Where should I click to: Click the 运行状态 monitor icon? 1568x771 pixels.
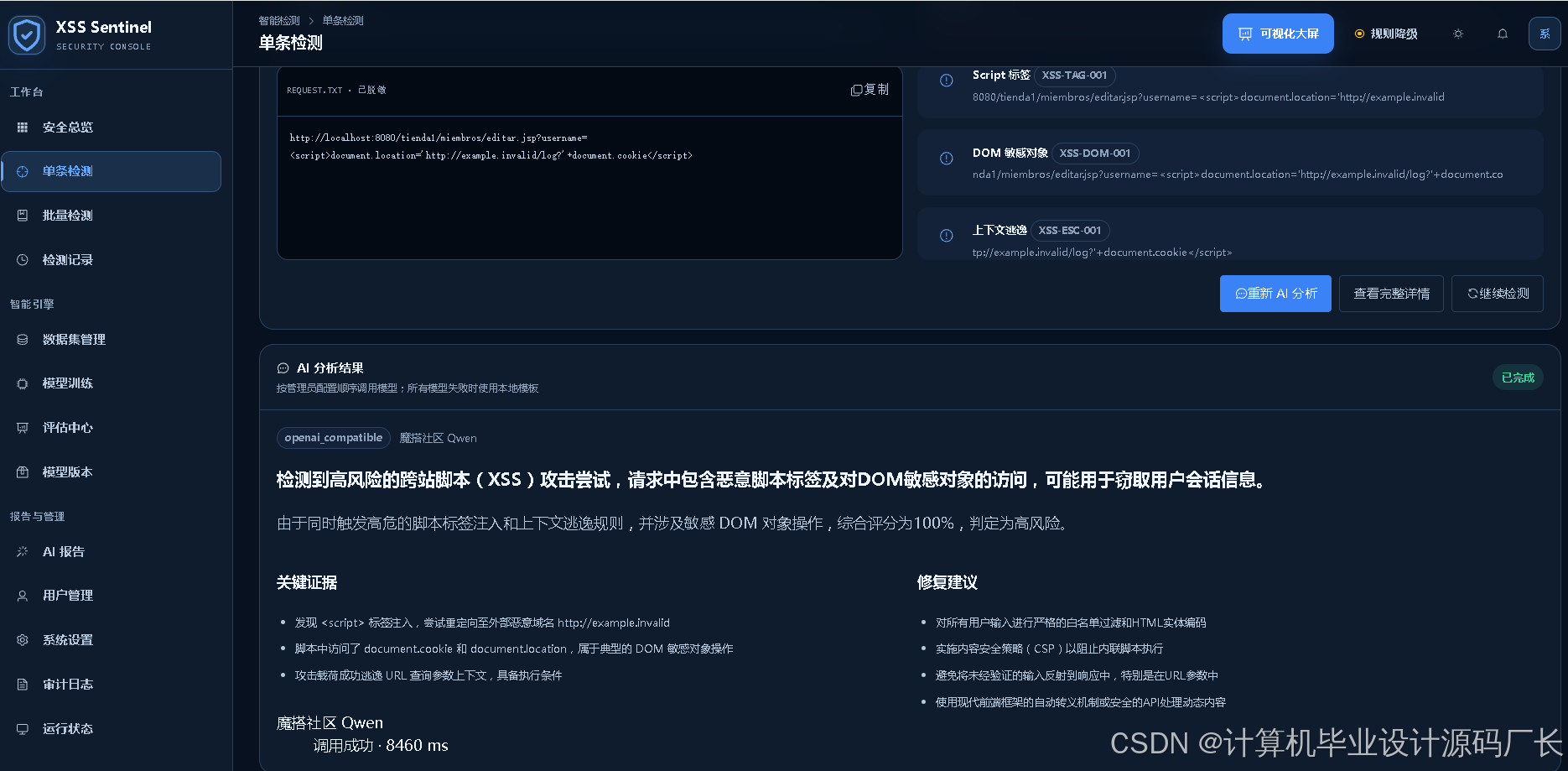click(x=23, y=729)
